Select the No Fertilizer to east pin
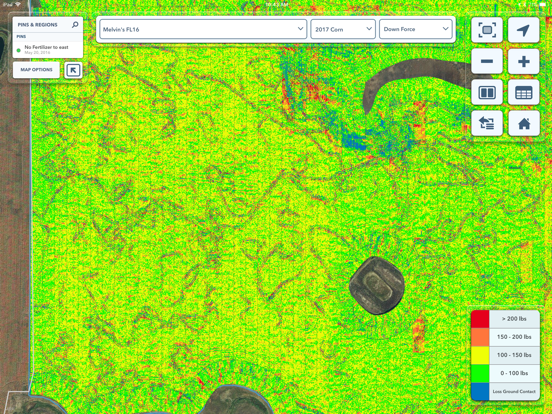The width and height of the screenshot is (552, 414). [48, 50]
